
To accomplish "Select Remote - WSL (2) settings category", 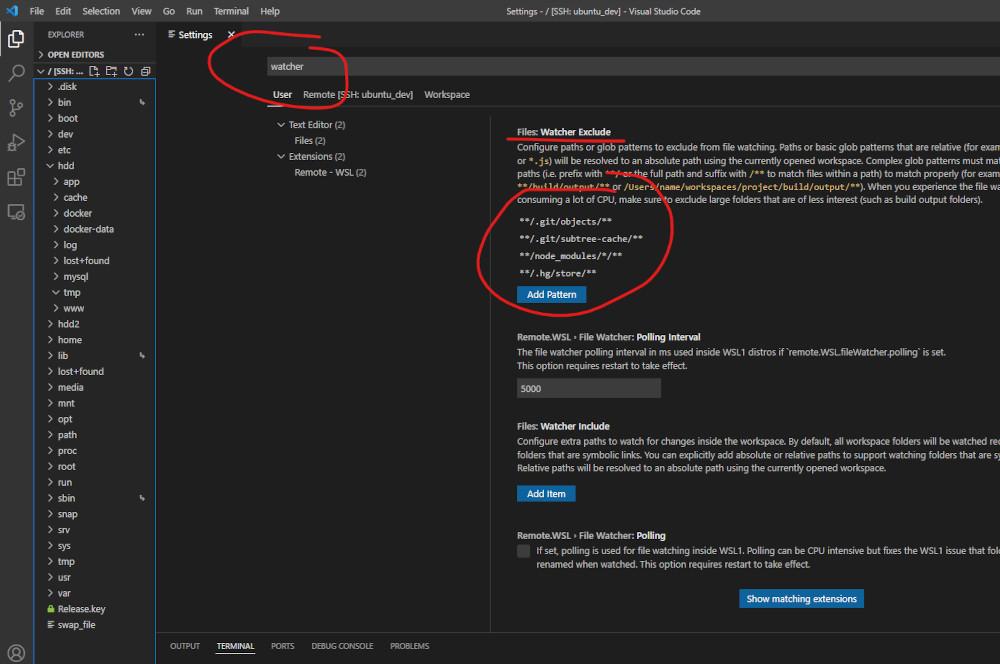I will pos(330,172).
